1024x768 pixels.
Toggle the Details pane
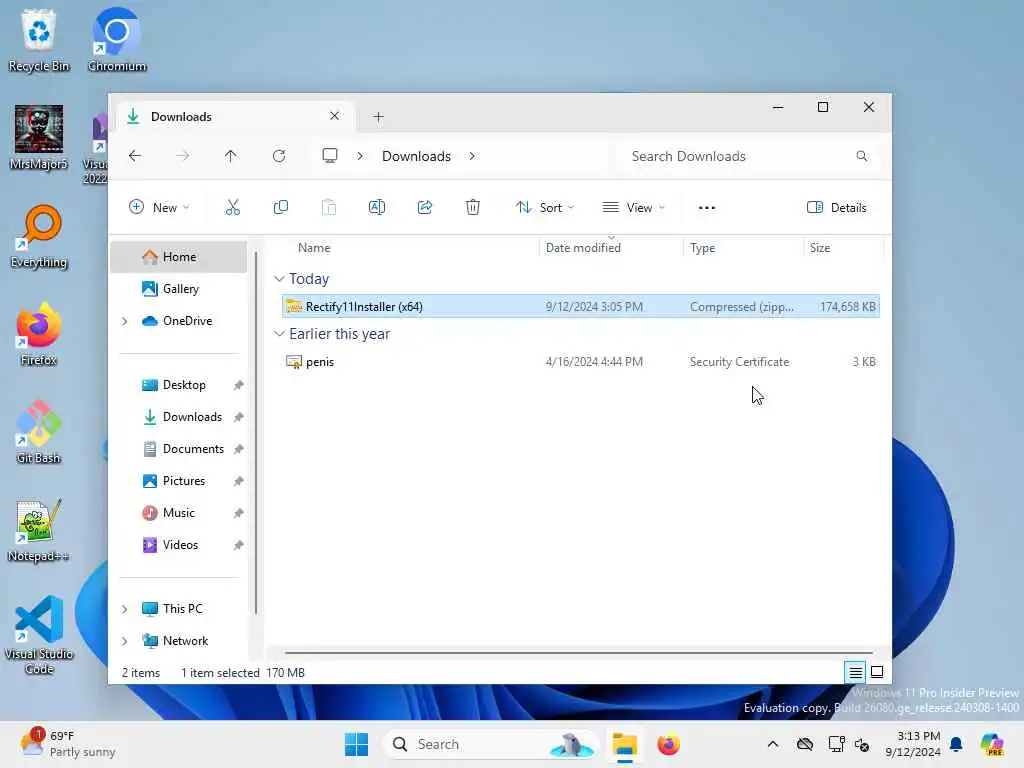(837, 208)
